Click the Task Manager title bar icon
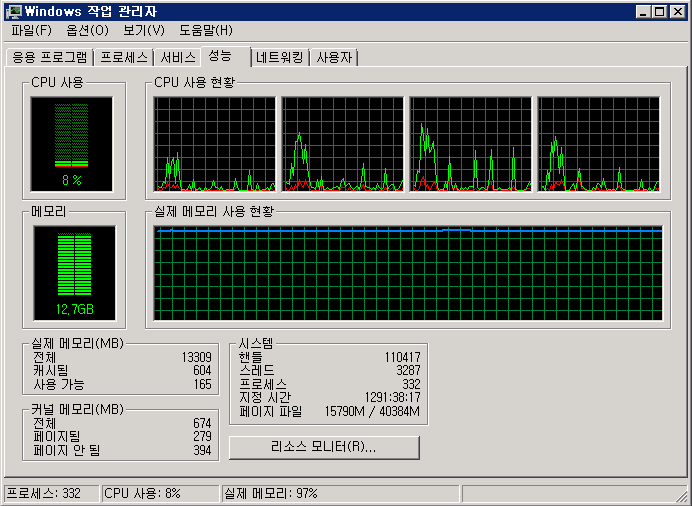This screenshot has height=506, width=692. tap(14, 11)
